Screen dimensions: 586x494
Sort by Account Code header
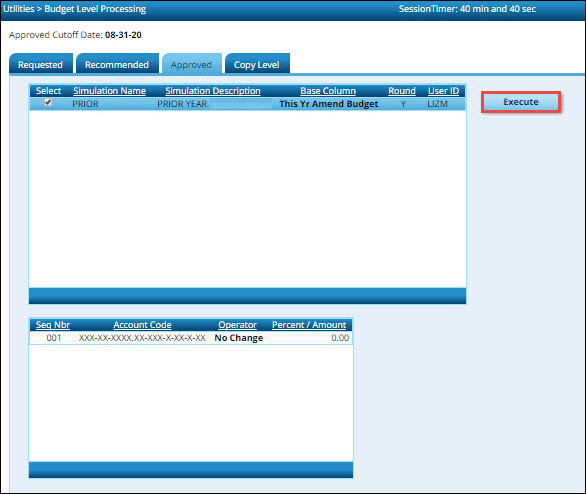tap(142, 325)
